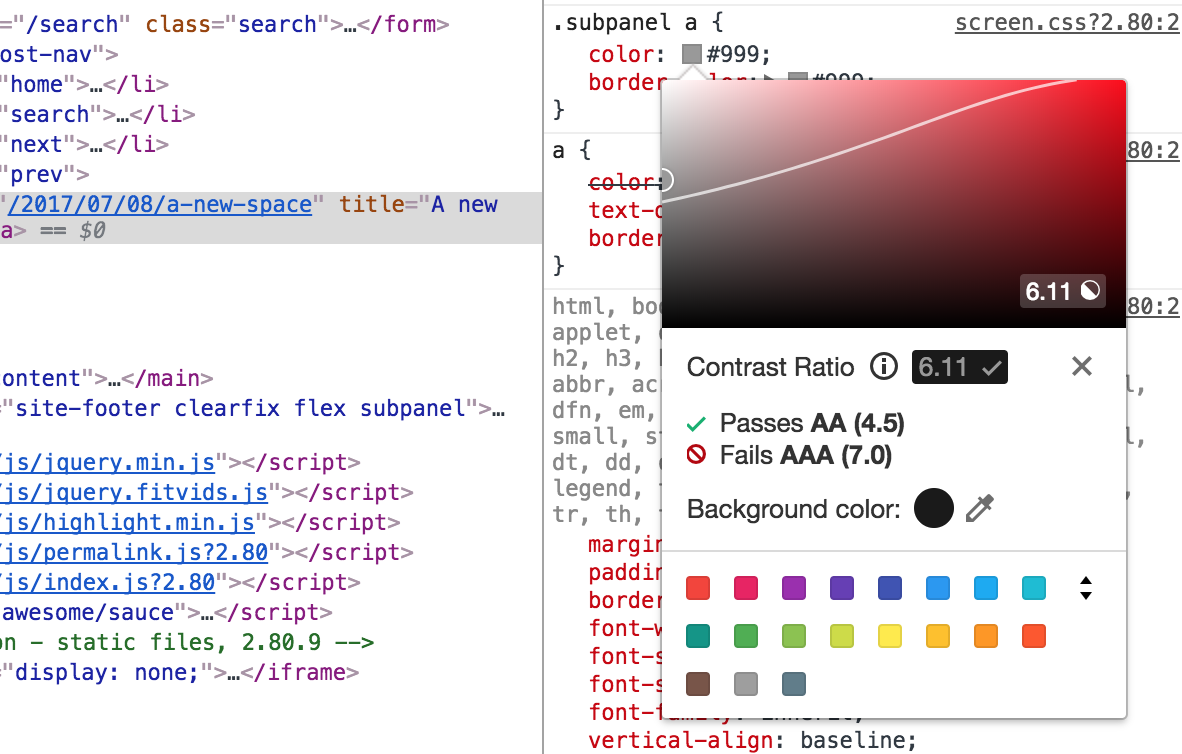Click the text 'Passes AA (4.5)'
1182x754 pixels.
(x=812, y=423)
